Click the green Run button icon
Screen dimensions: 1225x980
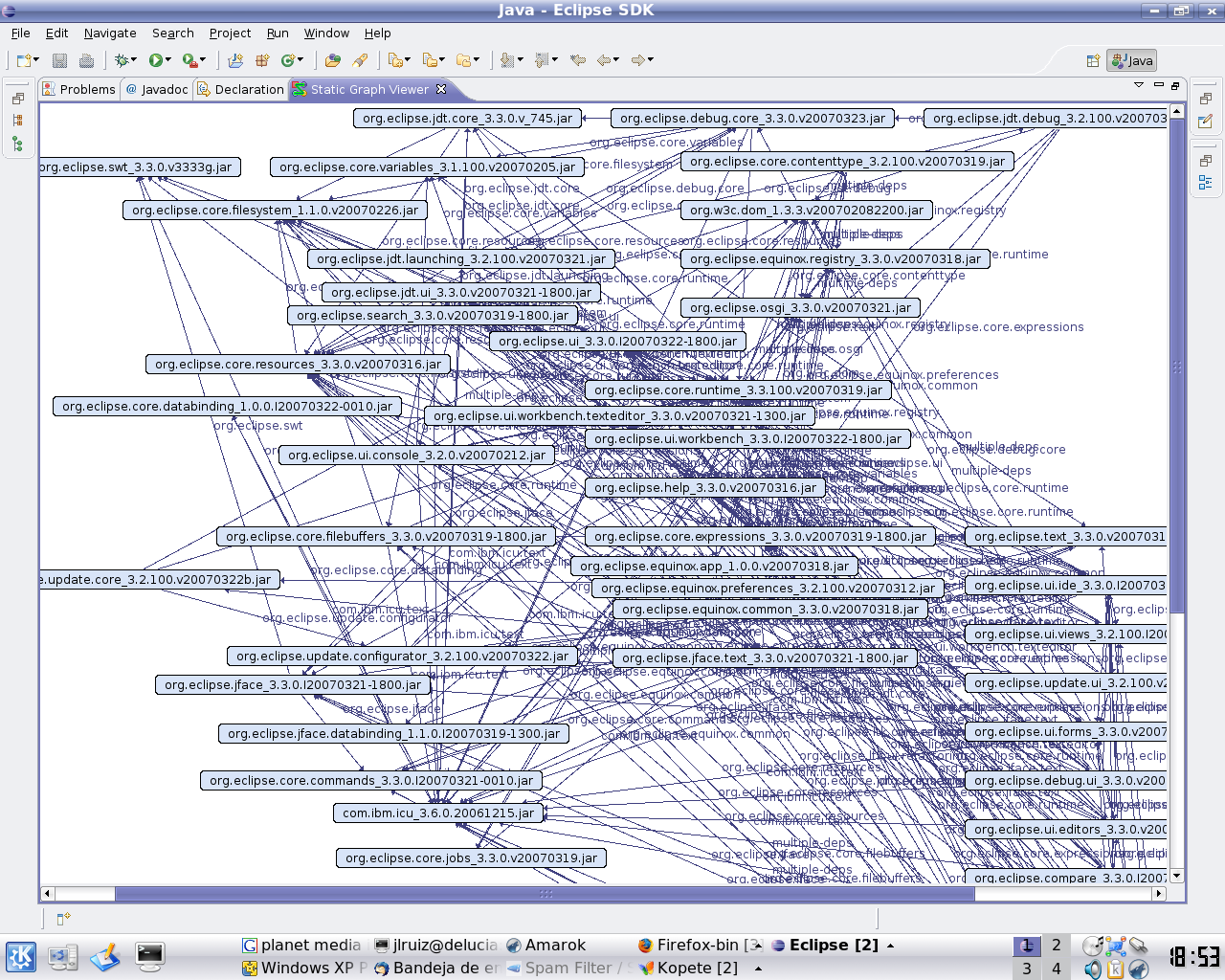(x=155, y=60)
